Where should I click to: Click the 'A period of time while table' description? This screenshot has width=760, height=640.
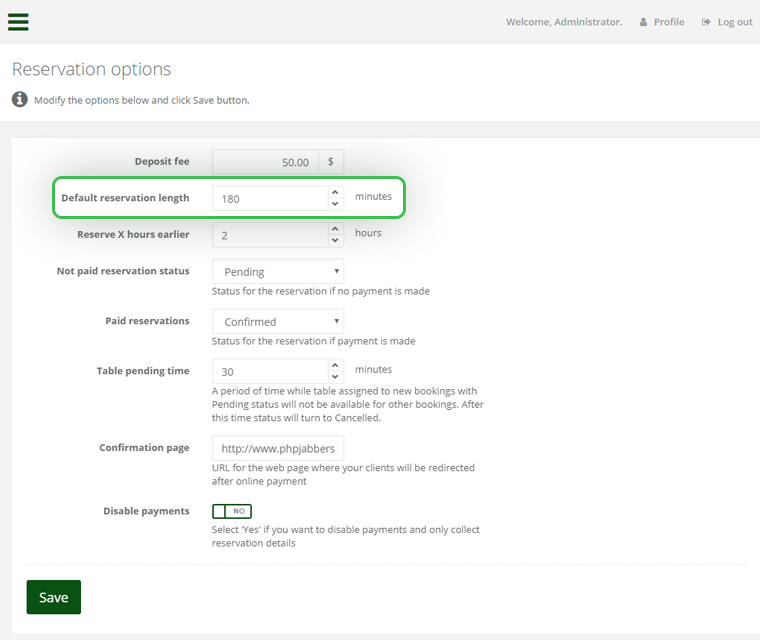pyautogui.click(x=348, y=404)
